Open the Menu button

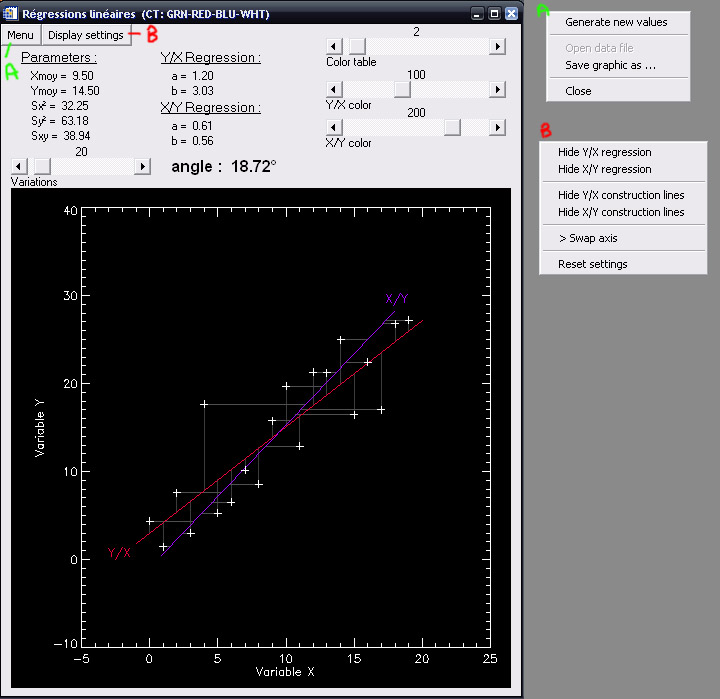[x=20, y=35]
